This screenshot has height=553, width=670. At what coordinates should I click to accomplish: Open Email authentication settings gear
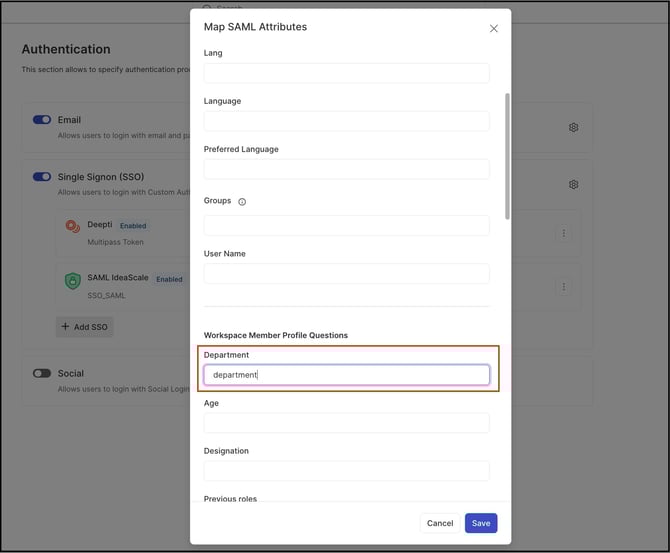click(x=573, y=128)
